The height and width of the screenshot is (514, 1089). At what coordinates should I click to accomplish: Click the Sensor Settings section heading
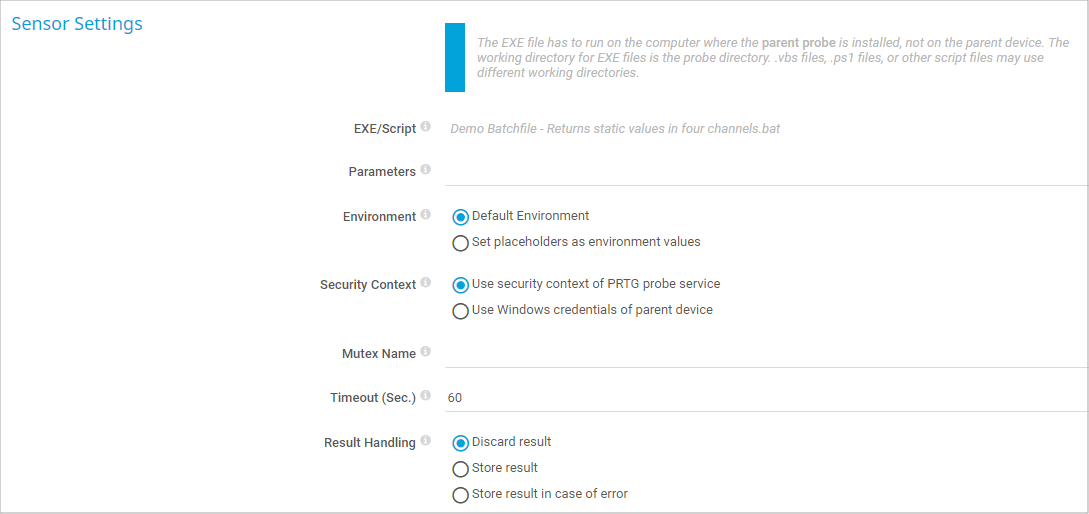pyautogui.click(x=77, y=24)
